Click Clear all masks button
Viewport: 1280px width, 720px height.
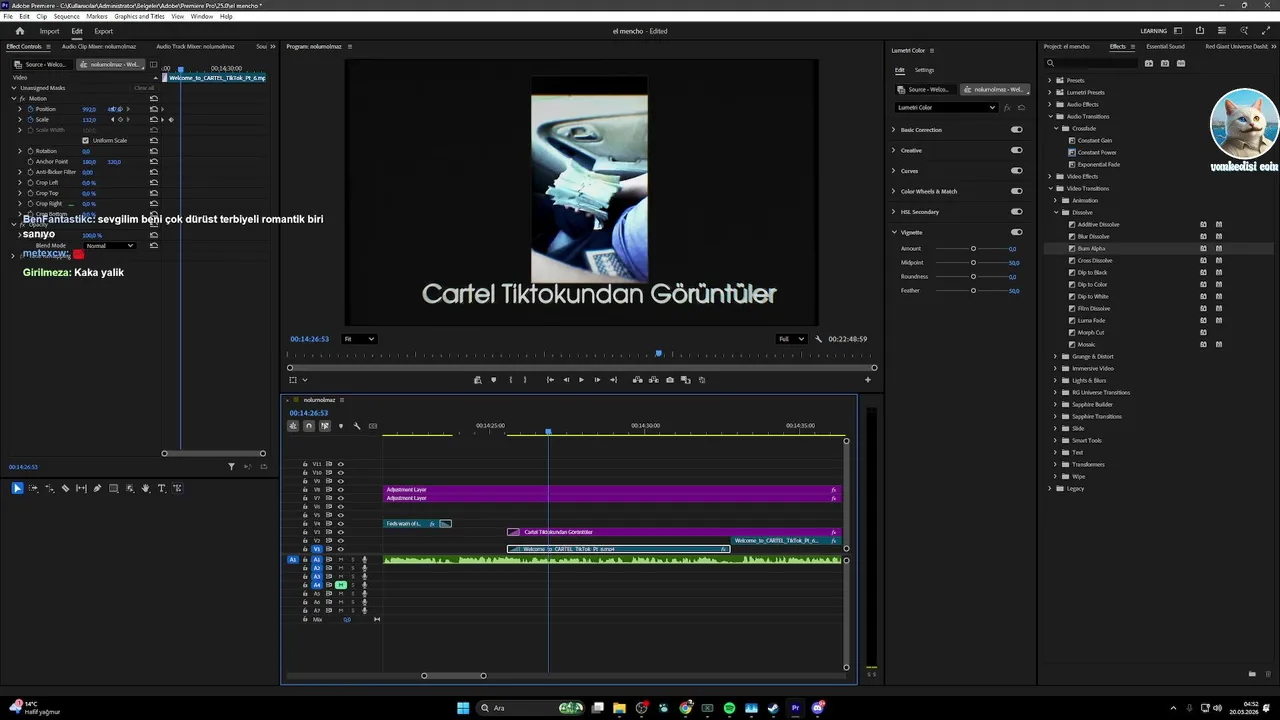point(145,88)
